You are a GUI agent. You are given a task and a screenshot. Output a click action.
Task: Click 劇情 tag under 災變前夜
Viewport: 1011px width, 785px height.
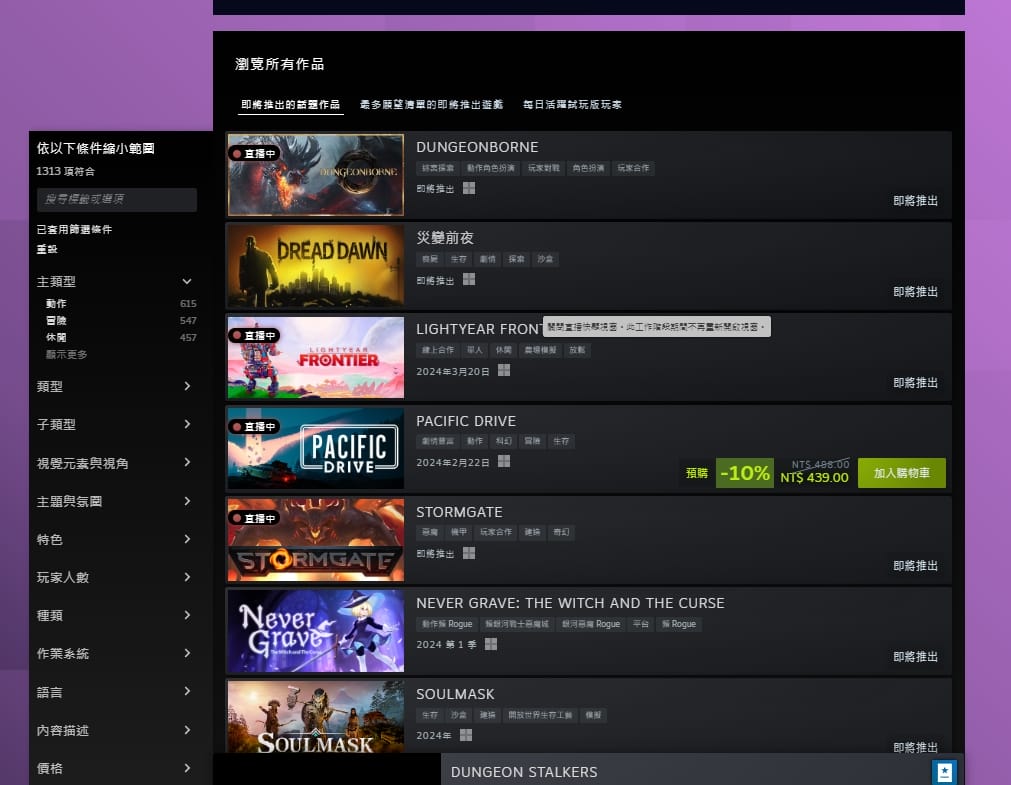tap(487, 259)
